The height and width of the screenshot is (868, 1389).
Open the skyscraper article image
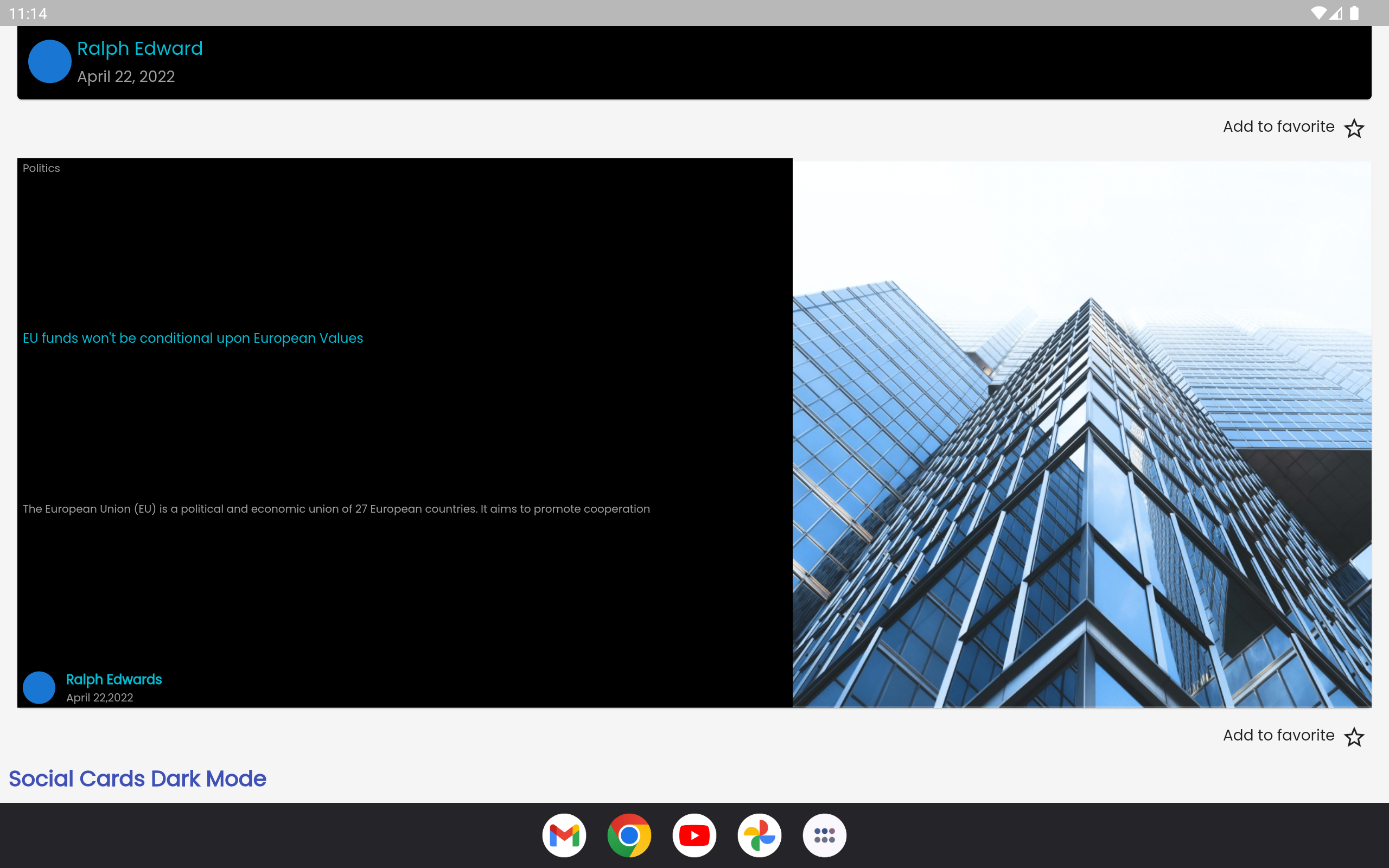(x=1081, y=434)
